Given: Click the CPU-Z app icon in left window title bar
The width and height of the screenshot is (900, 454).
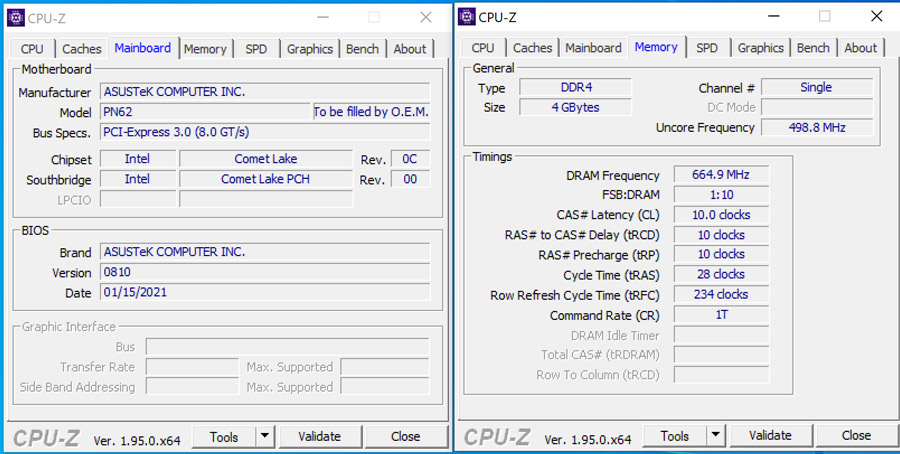Looking at the screenshot, I should click(16, 17).
